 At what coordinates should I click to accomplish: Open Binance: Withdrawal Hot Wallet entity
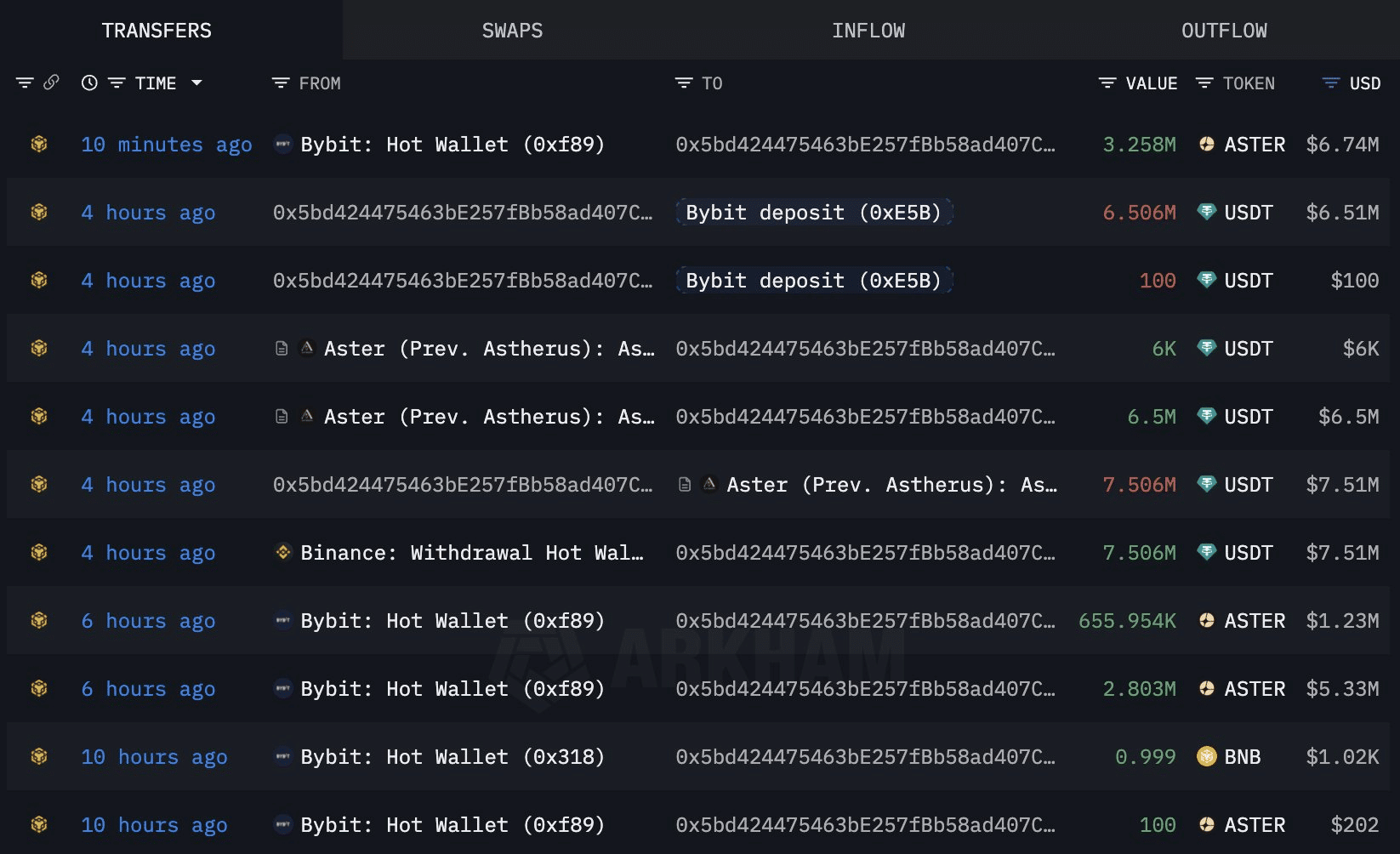(472, 553)
